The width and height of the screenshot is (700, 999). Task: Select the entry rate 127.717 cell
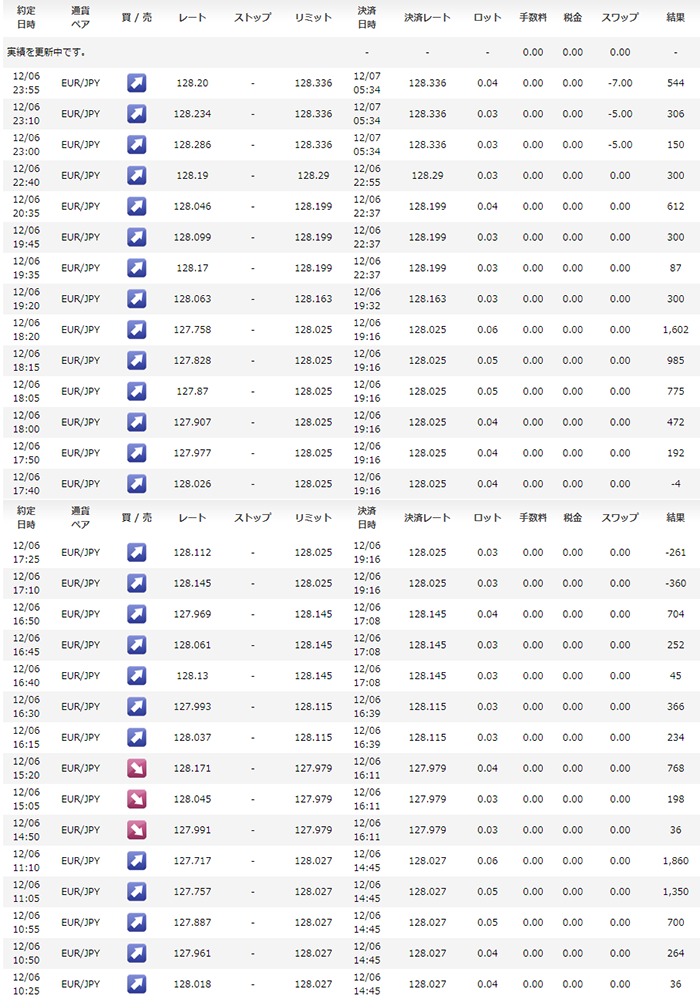191,861
